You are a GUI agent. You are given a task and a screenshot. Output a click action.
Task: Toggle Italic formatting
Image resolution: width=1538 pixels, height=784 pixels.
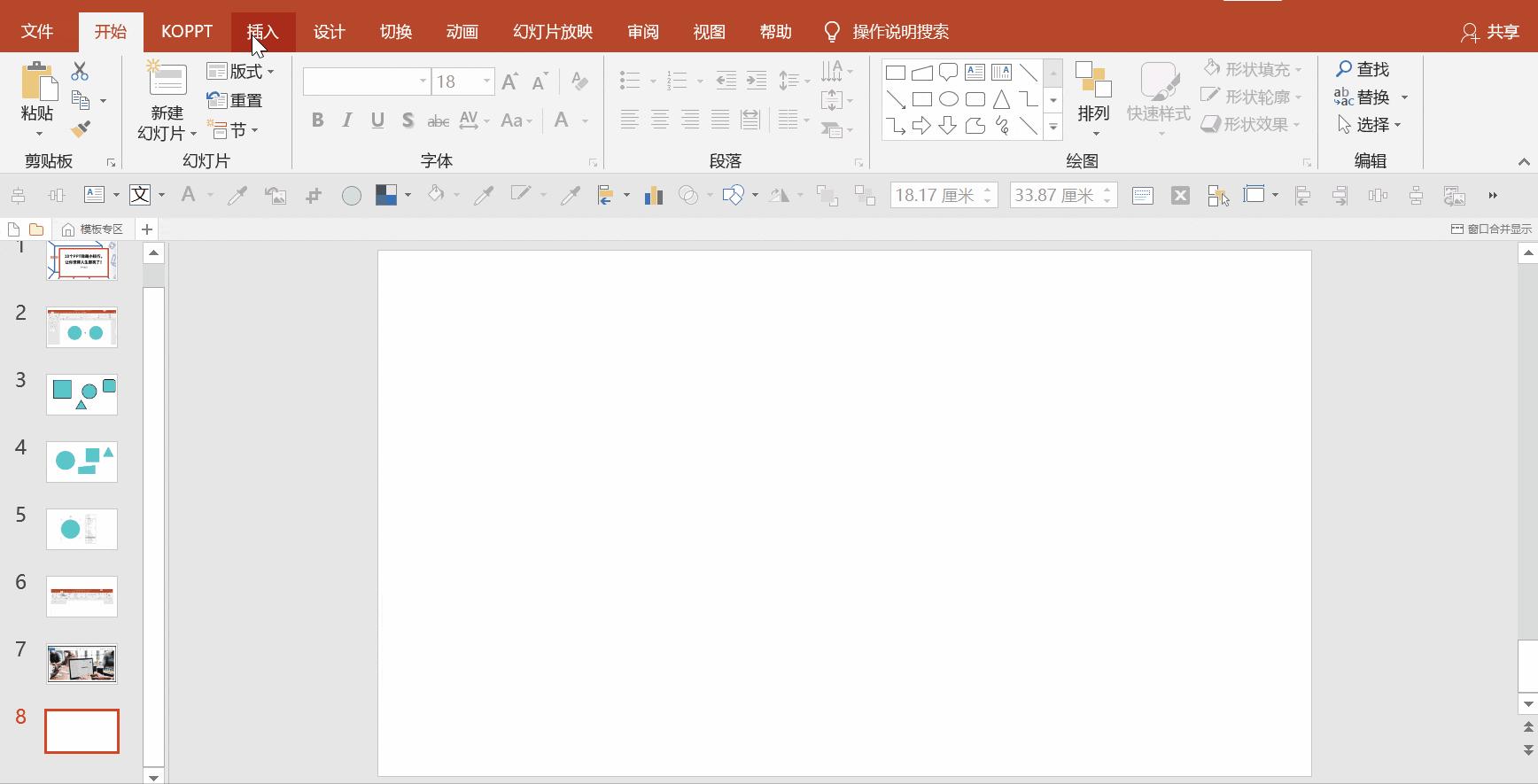347,120
